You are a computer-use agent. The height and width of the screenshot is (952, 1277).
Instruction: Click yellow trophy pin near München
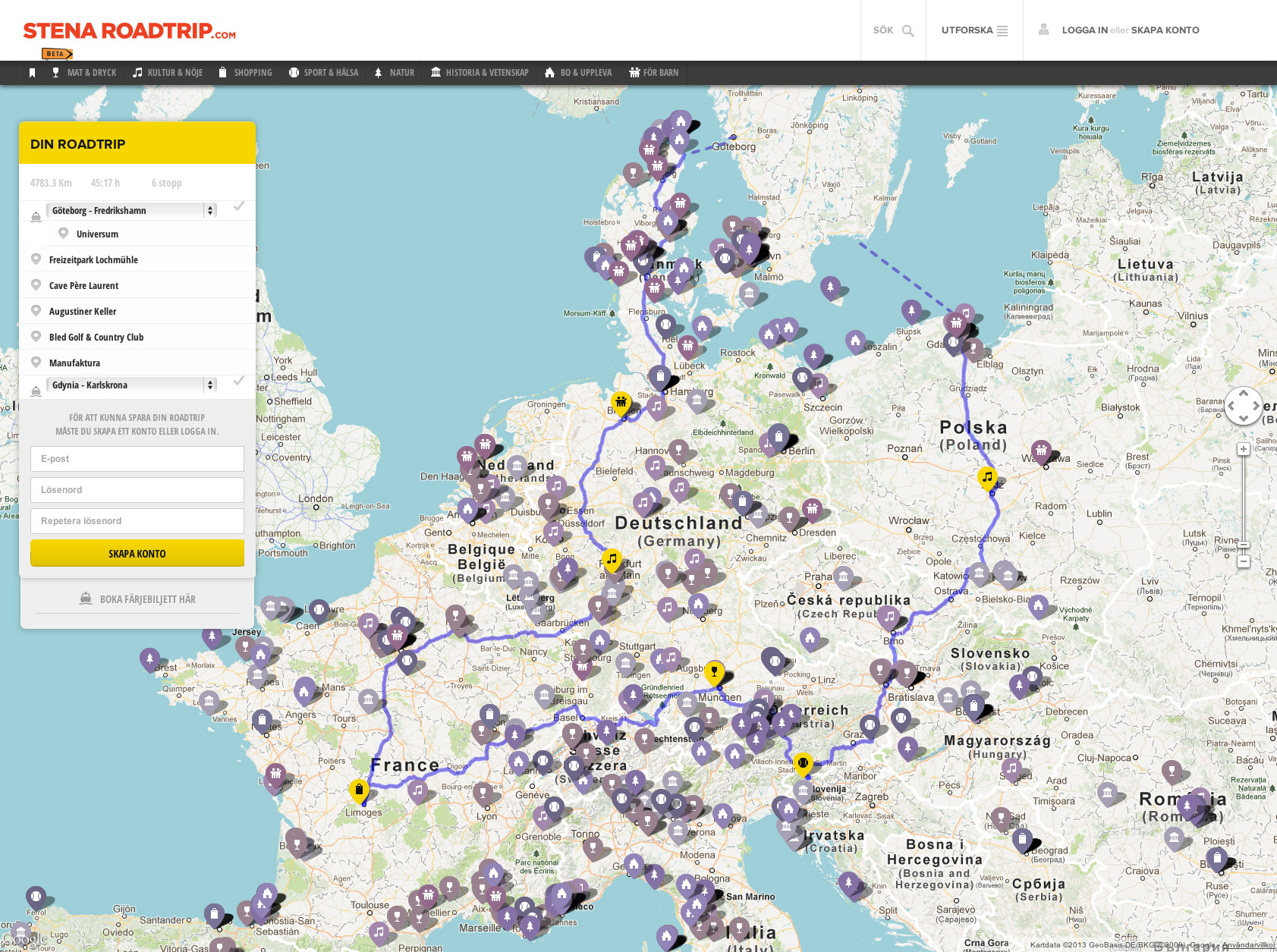pos(713,671)
